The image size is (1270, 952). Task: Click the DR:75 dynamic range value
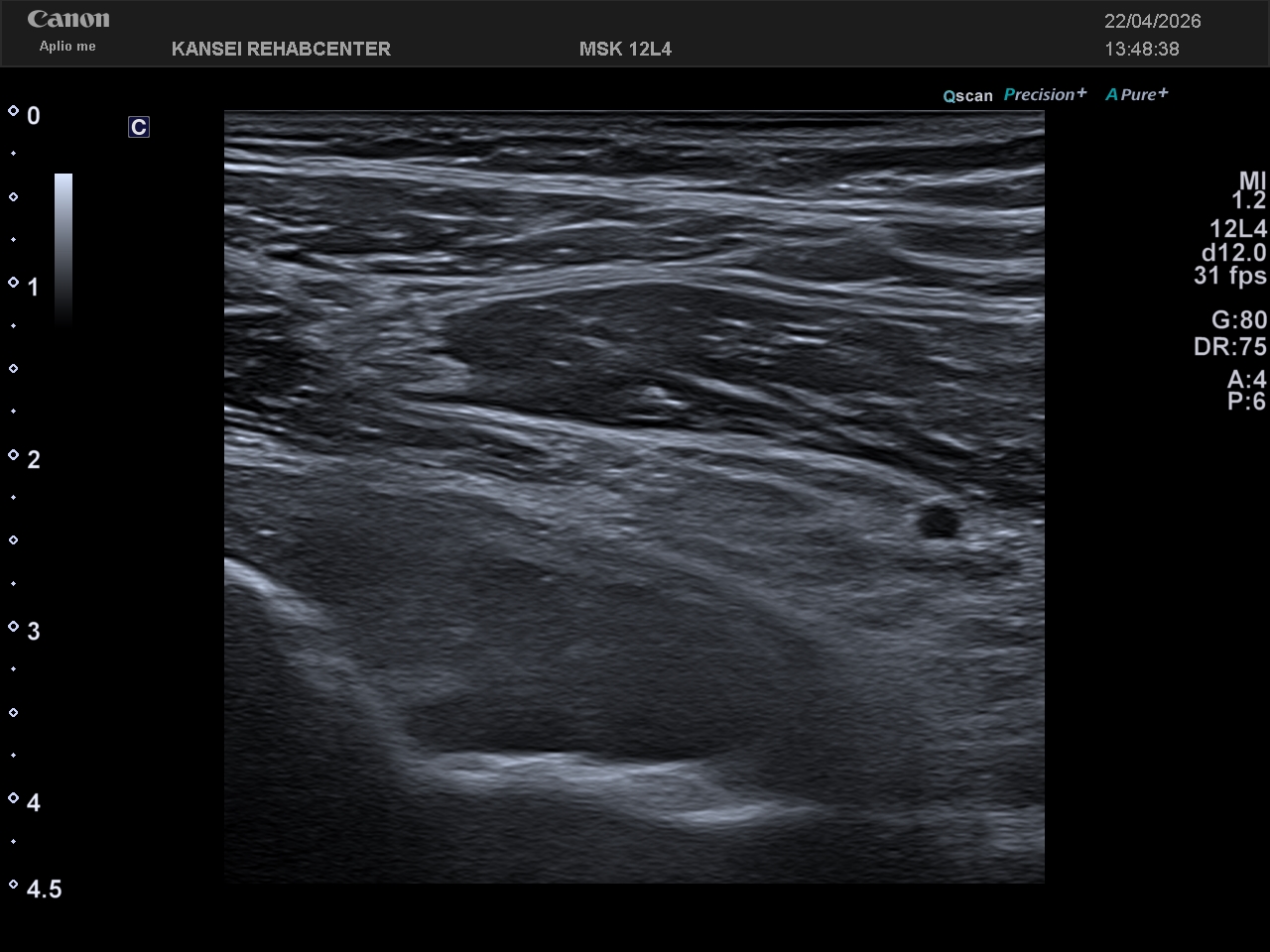[x=1230, y=346]
